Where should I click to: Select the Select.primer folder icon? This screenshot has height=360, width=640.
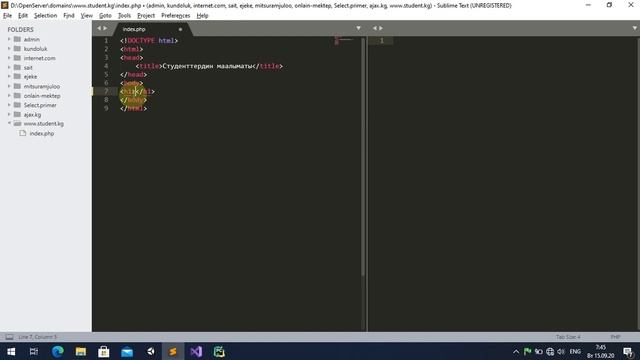click(x=17, y=105)
